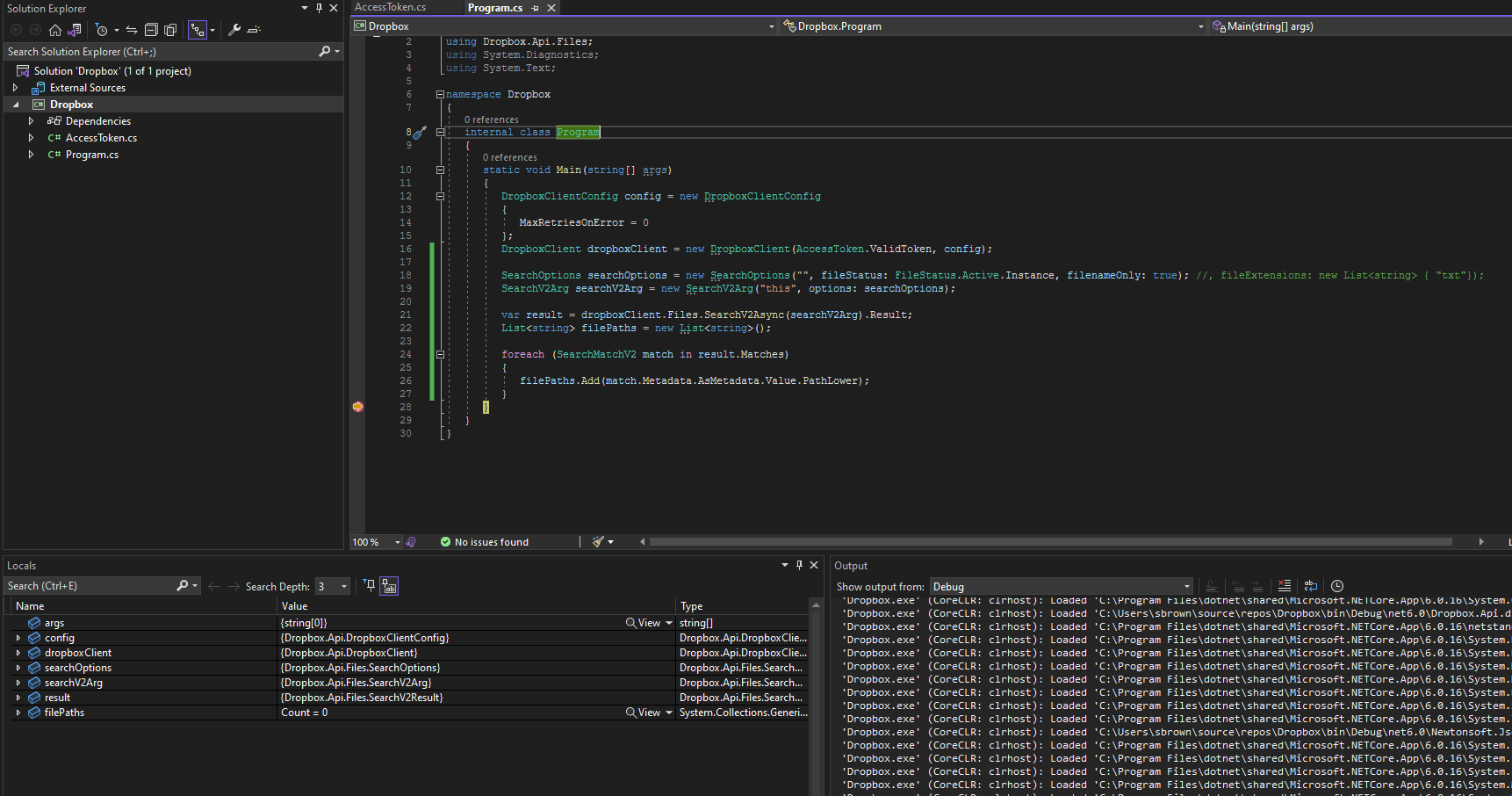
Task: Expand AccessToken.cs in Solution Explorer tree
Action: click(x=31, y=138)
